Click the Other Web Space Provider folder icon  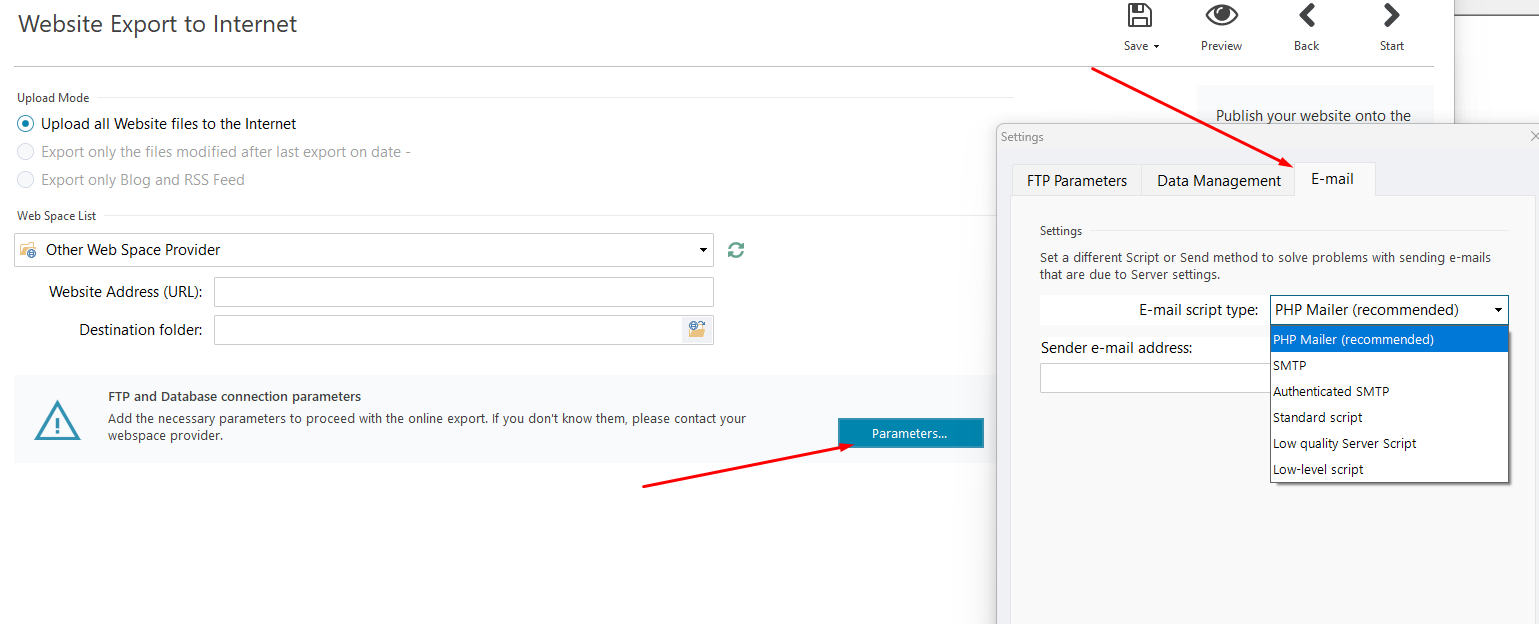(x=29, y=250)
